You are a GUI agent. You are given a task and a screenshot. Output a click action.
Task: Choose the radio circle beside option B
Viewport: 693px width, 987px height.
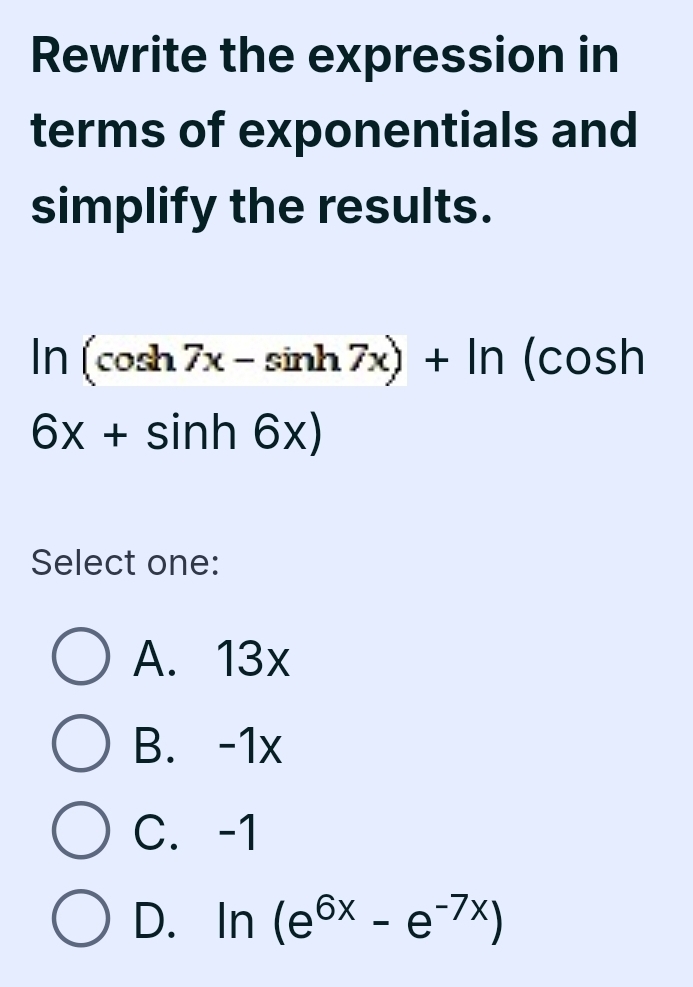[79, 745]
